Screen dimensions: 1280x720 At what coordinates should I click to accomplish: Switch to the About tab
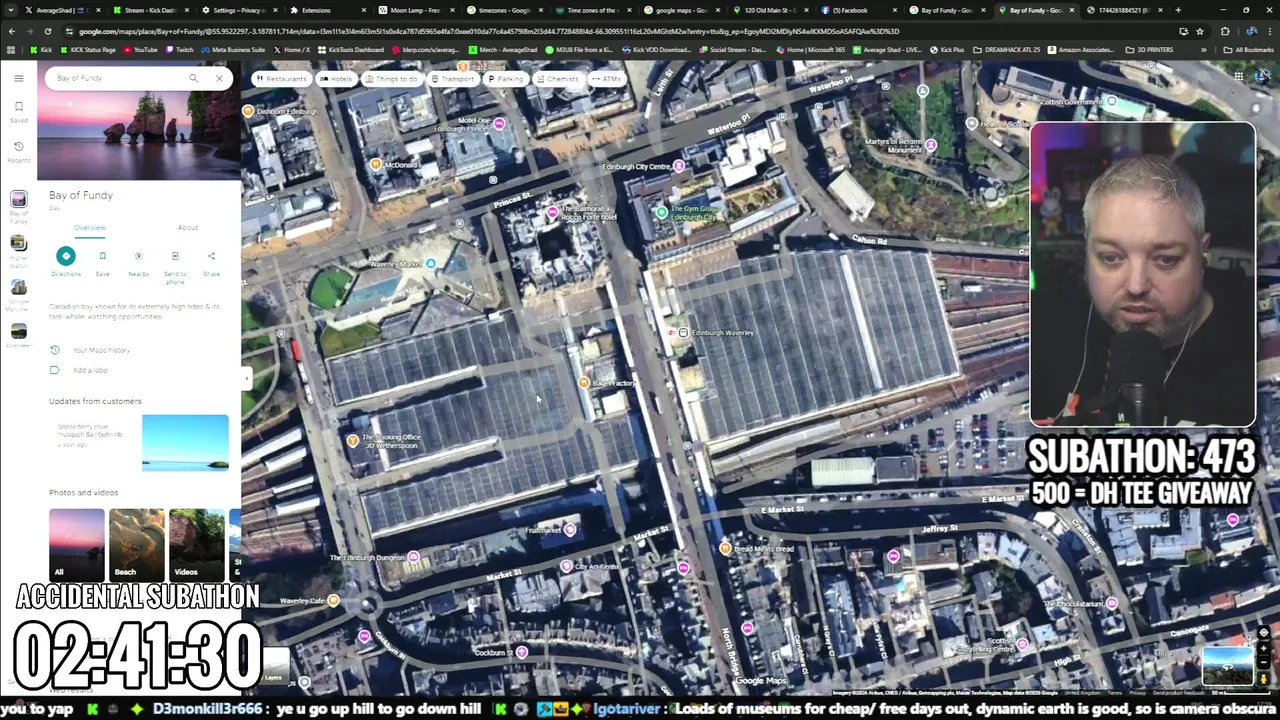coord(187,228)
